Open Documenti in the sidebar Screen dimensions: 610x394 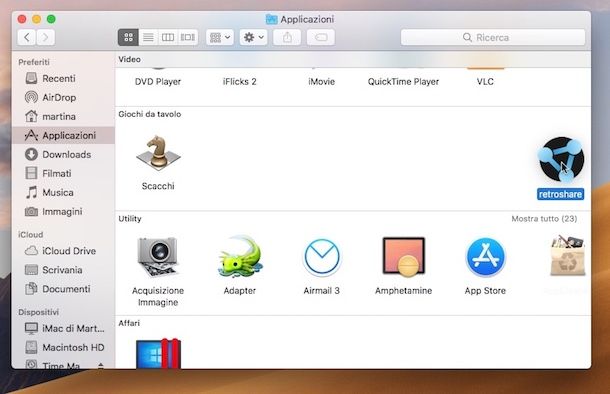coord(63,289)
